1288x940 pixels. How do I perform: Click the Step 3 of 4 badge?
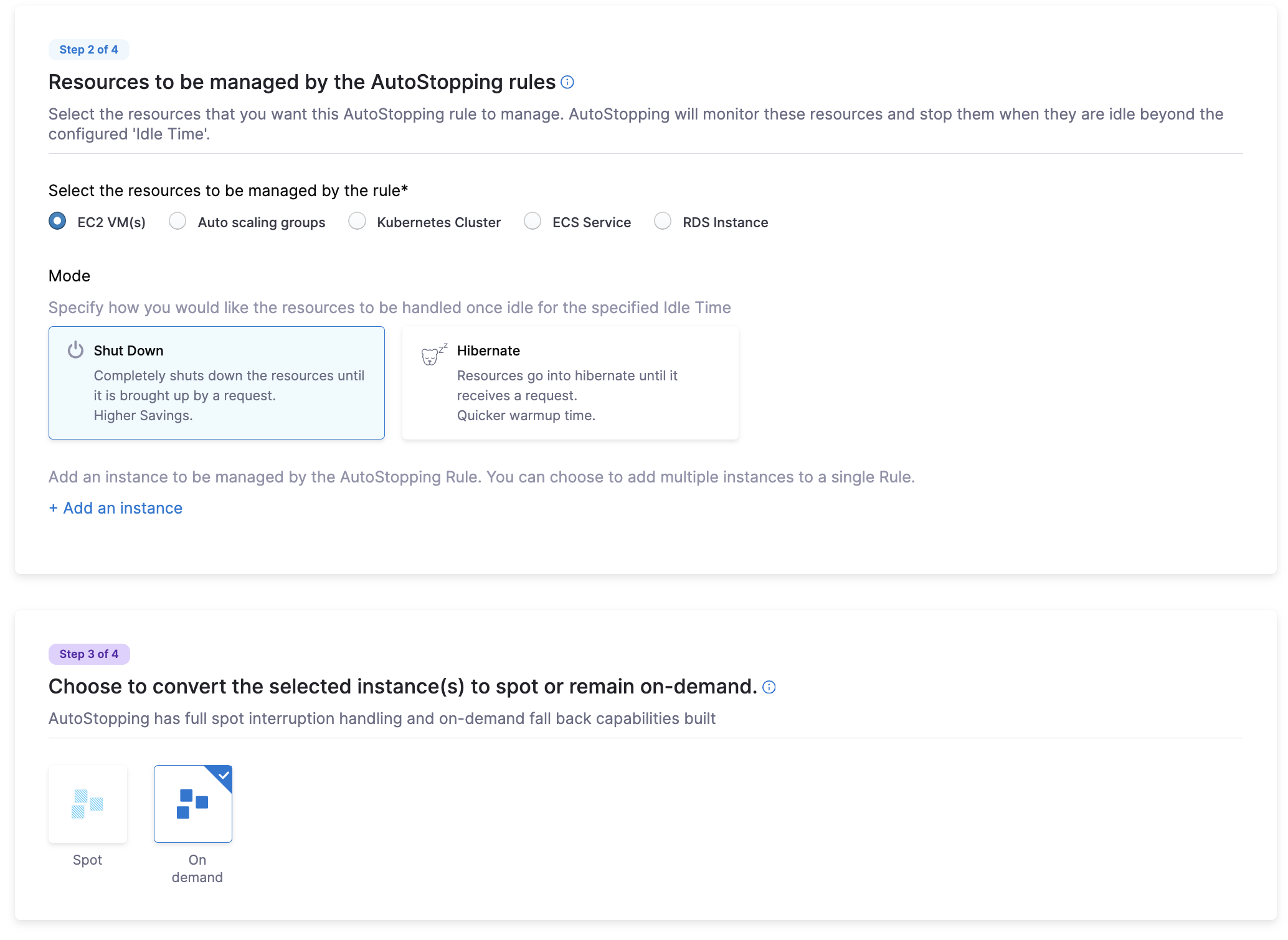[x=88, y=654]
